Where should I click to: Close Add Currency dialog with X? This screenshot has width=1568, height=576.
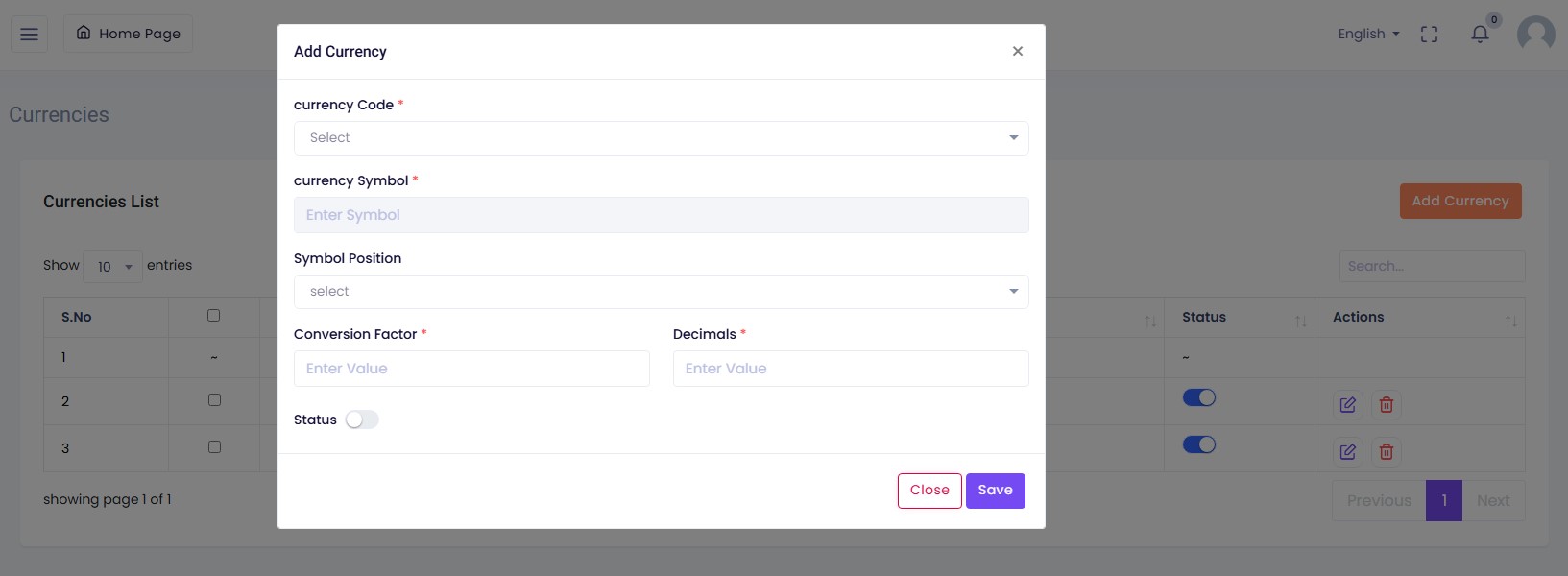pyautogui.click(x=1017, y=52)
